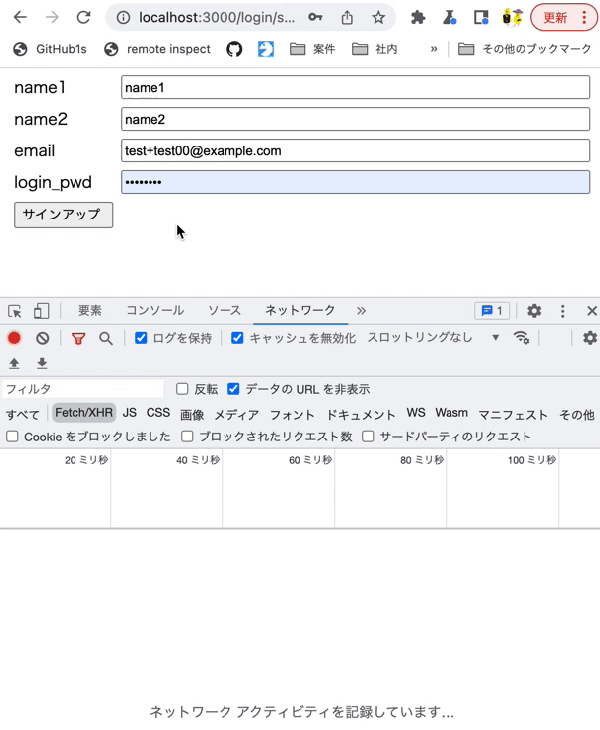Share this page icon in address bar
The width and height of the screenshot is (600, 730).
pos(347,18)
